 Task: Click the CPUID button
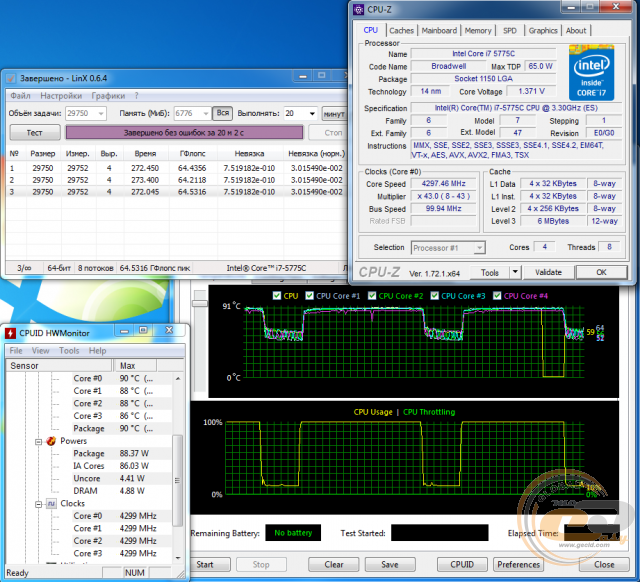click(462, 564)
